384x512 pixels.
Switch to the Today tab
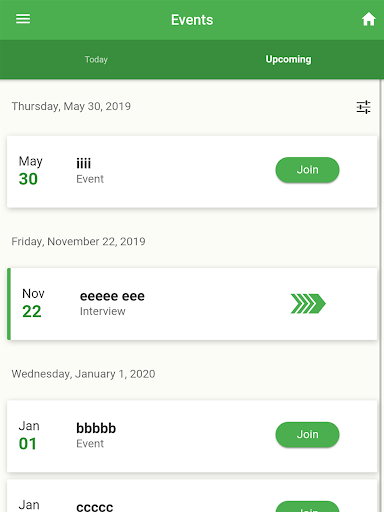(96, 60)
